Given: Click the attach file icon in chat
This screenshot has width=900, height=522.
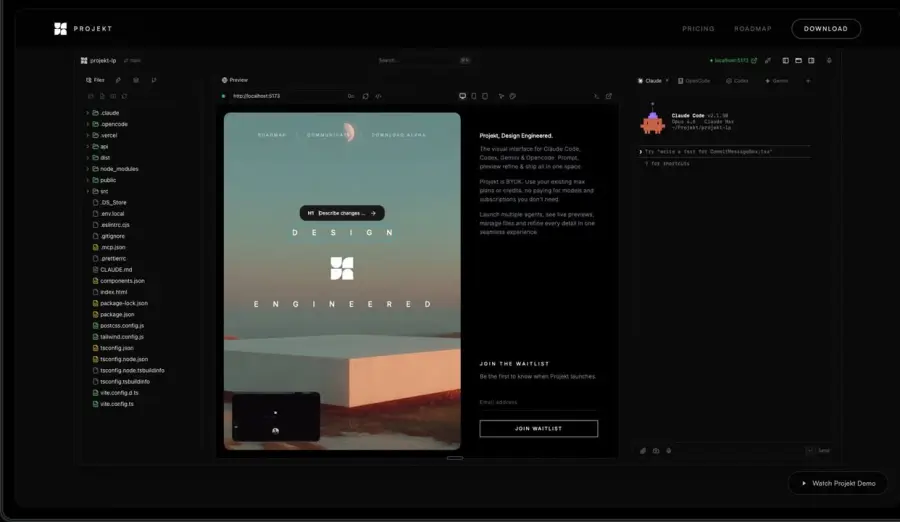Looking at the screenshot, I should point(643,451).
